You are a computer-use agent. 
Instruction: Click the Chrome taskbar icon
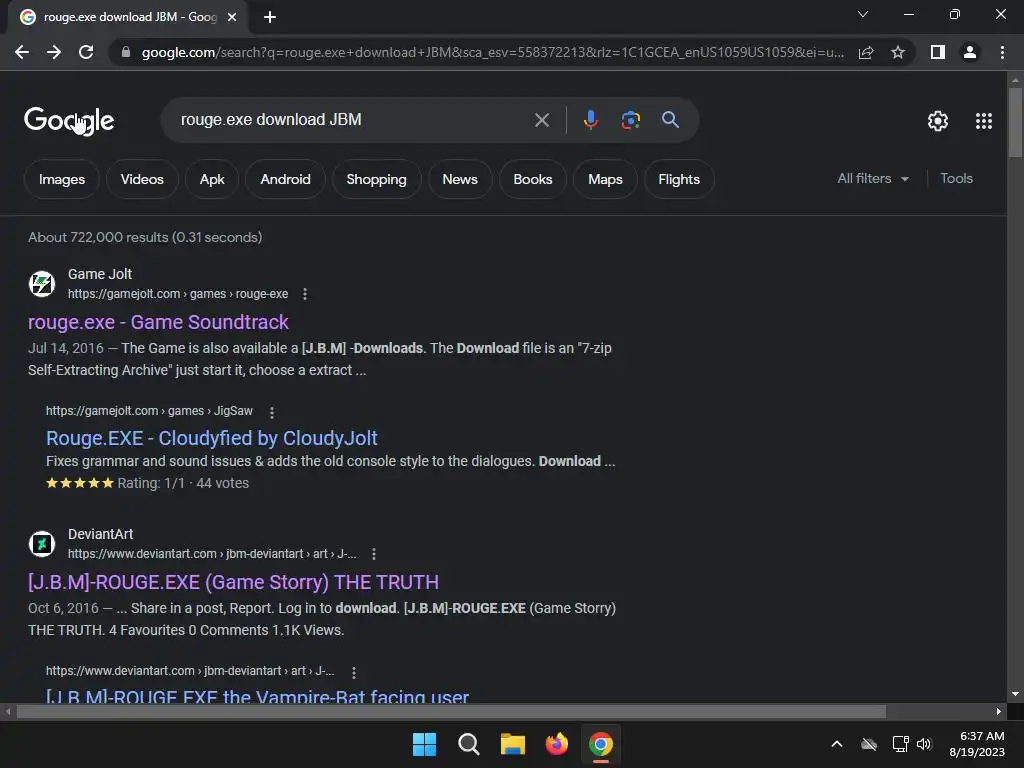tap(601, 744)
